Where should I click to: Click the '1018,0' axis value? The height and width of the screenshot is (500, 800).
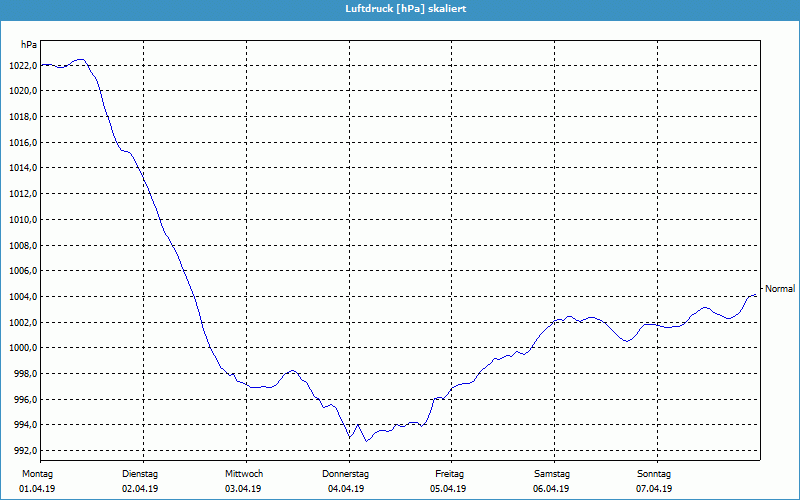[x=22, y=117]
